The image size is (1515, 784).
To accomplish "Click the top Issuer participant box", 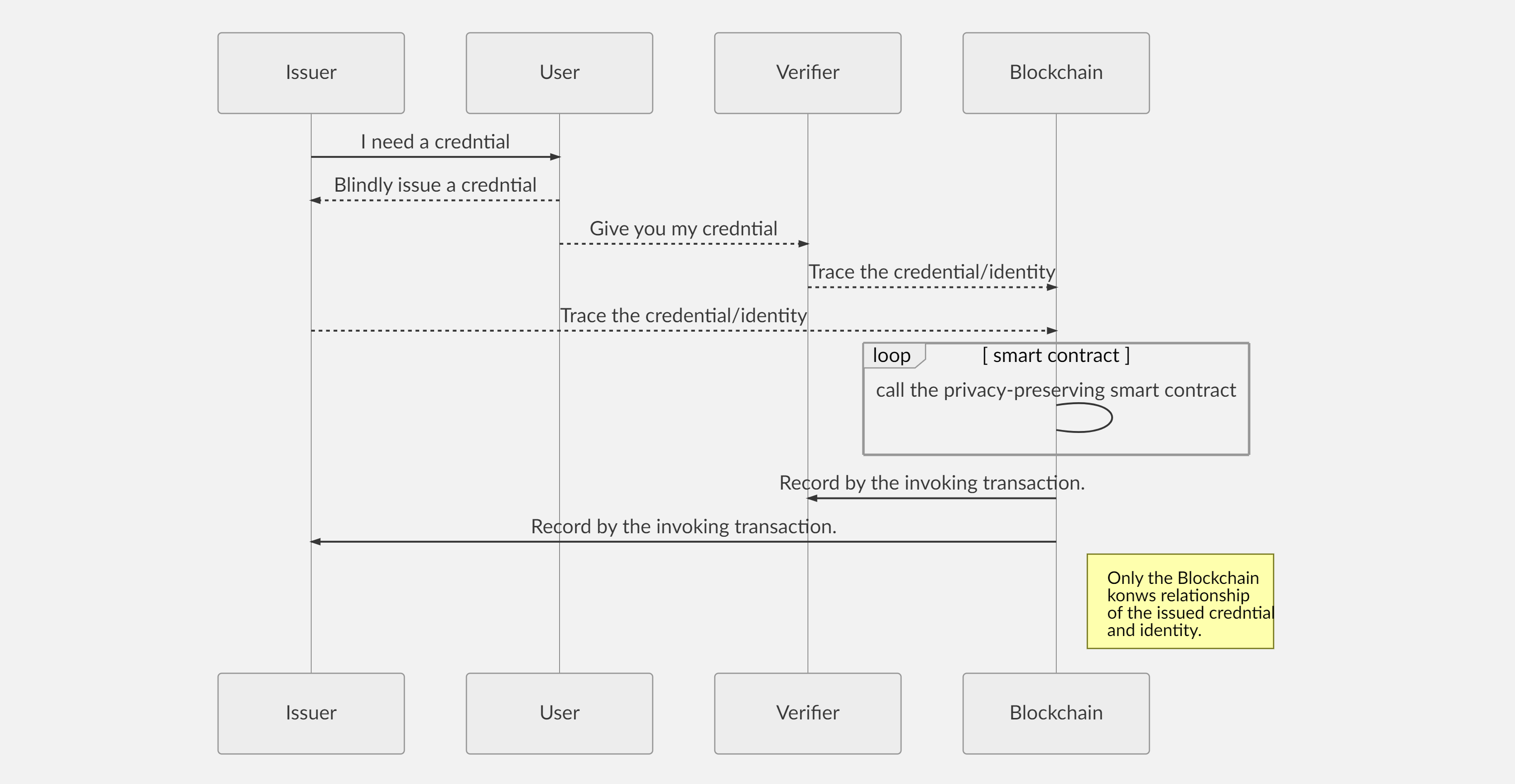I will (310, 73).
